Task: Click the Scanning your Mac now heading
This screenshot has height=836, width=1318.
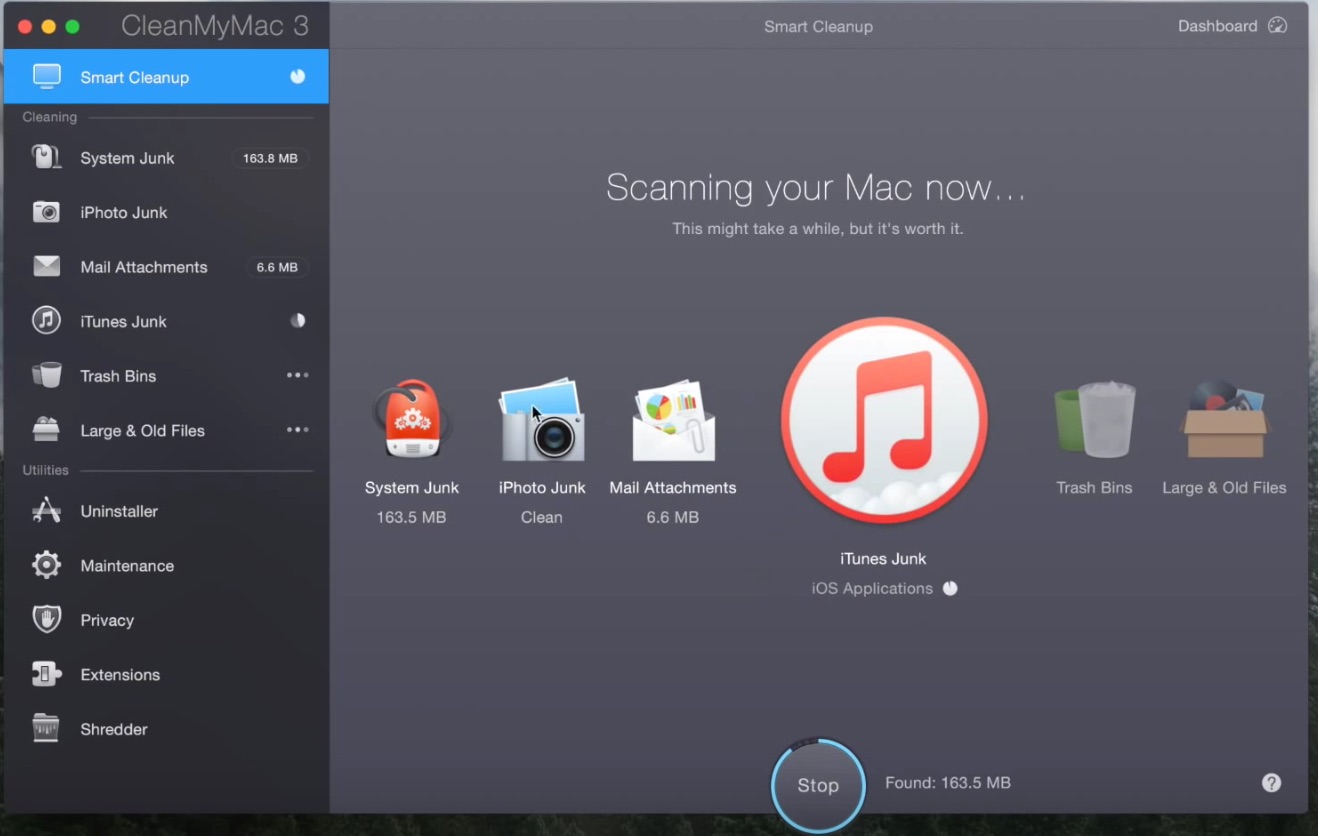Action: 816,188
